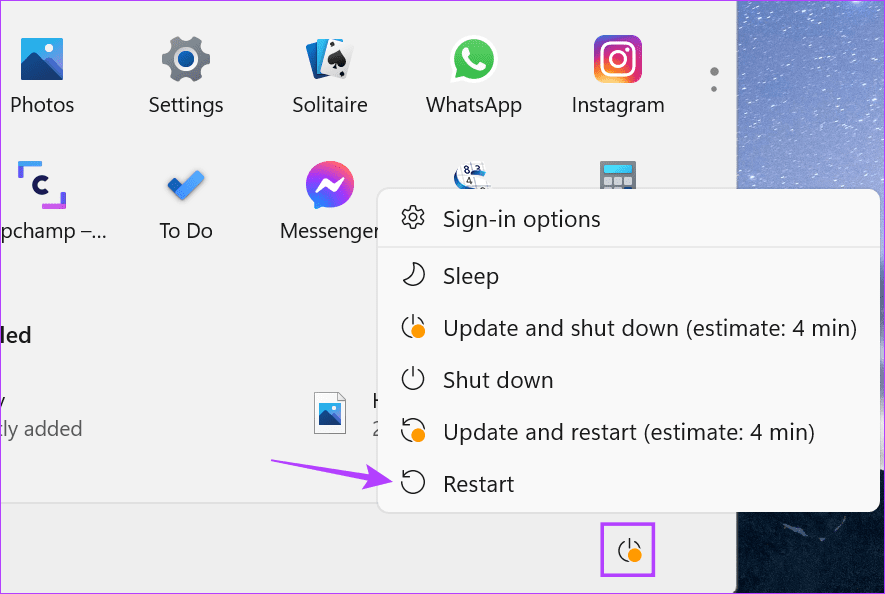Open the recently added image file entry
885x594 pixels.
click(x=330, y=413)
